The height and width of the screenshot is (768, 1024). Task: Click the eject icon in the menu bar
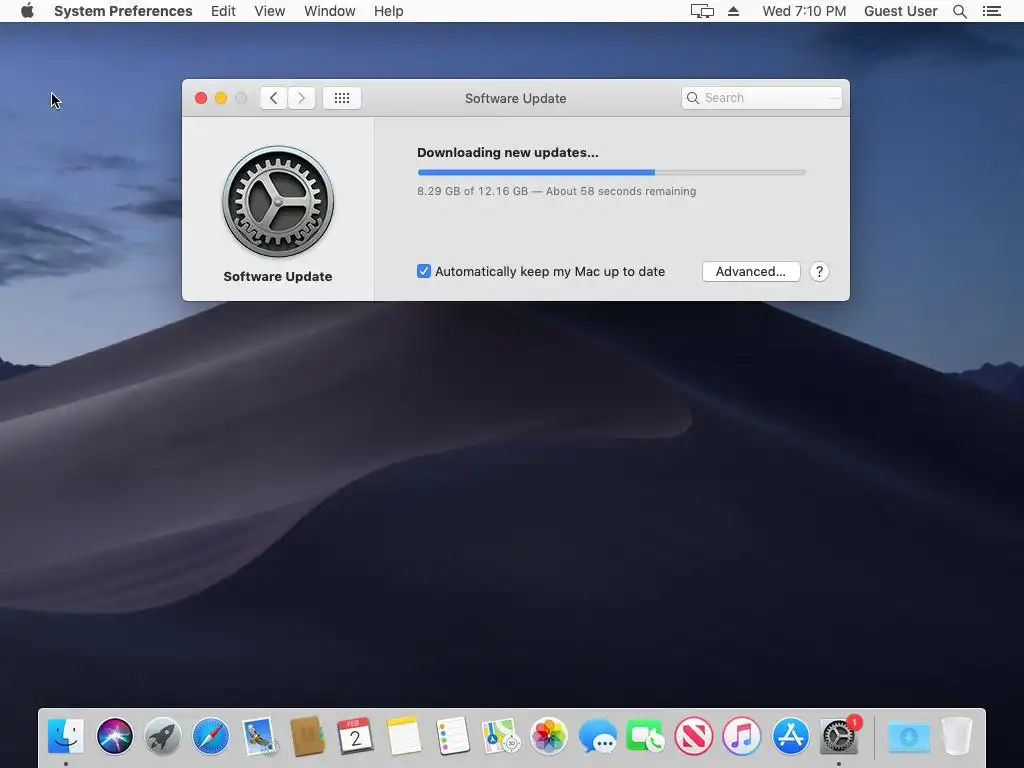733,11
